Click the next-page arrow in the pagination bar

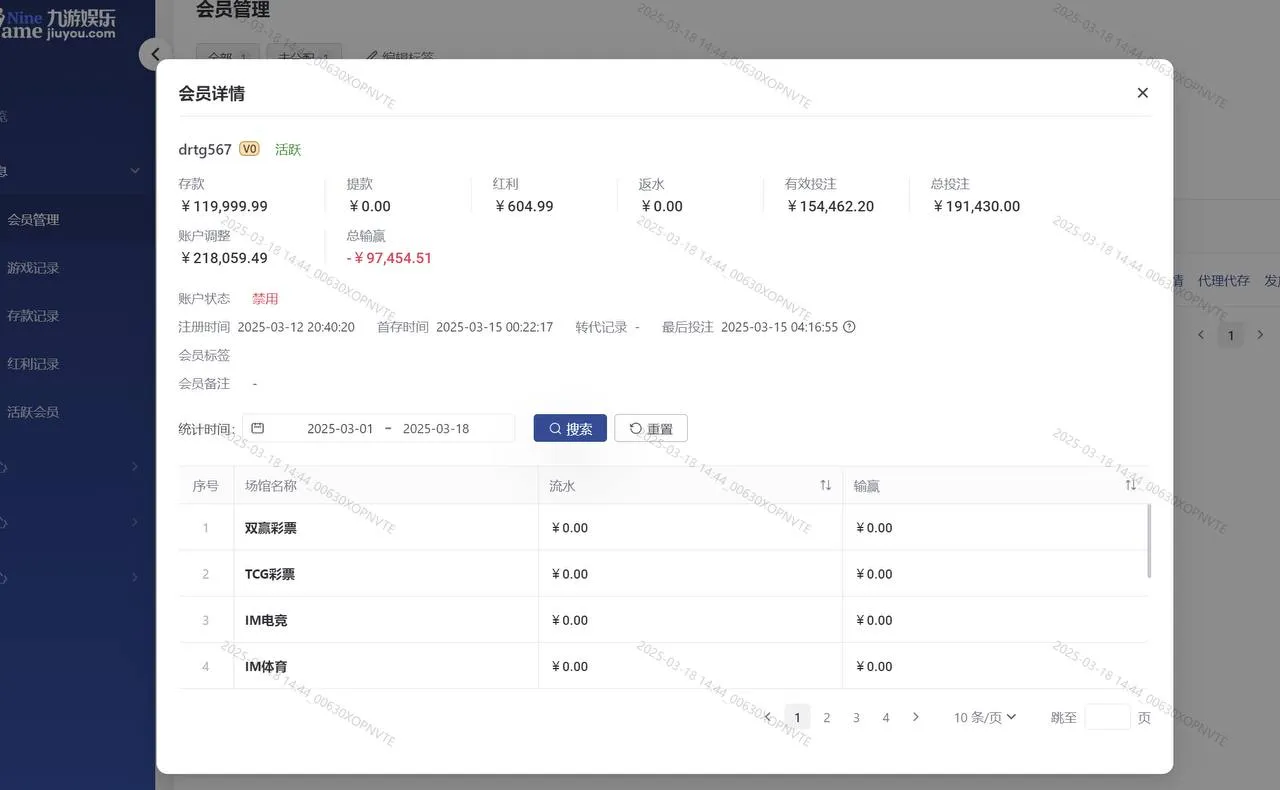pyautogui.click(x=916, y=717)
